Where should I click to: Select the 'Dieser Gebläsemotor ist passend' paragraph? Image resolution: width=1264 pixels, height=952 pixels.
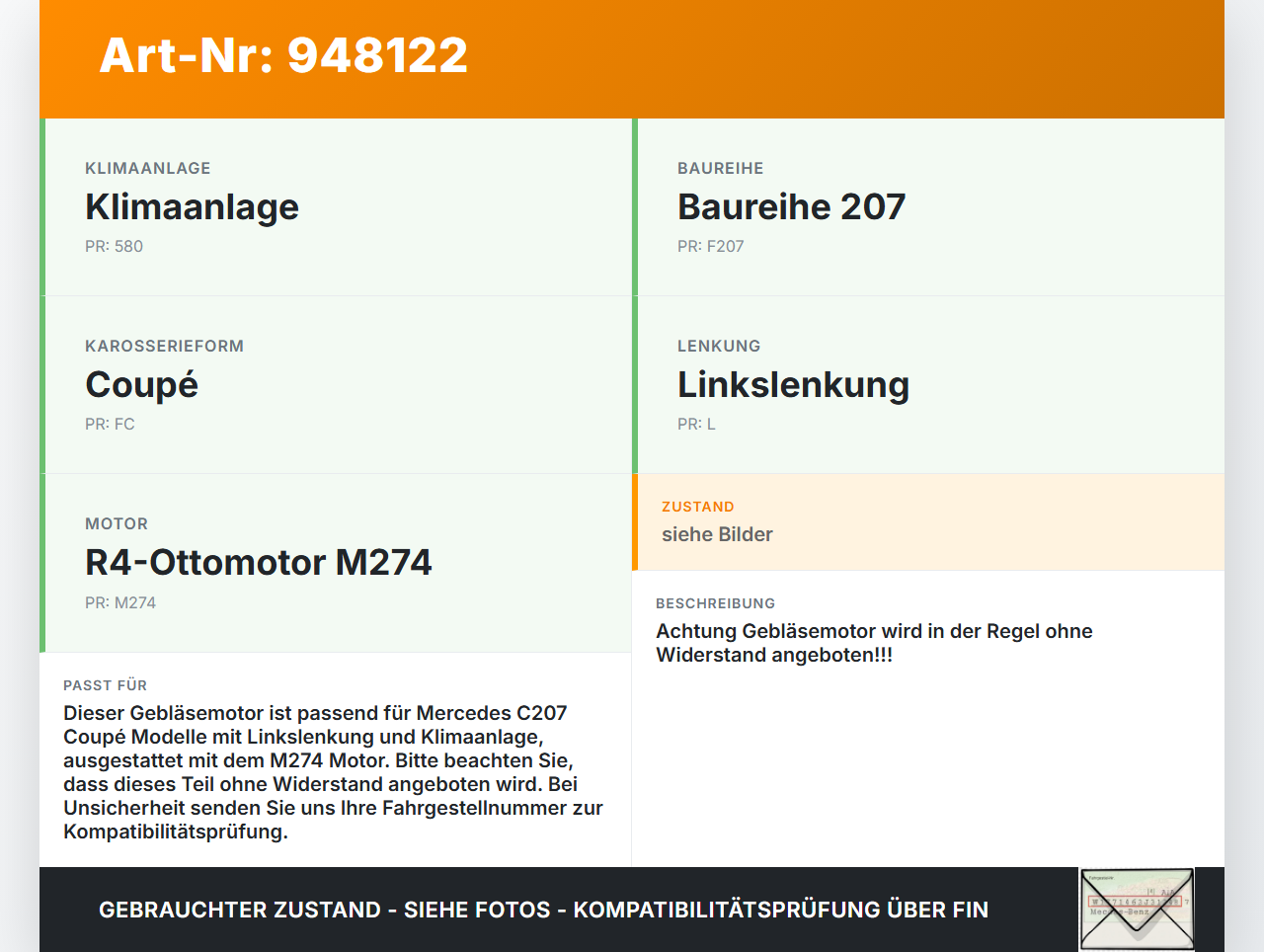(333, 772)
